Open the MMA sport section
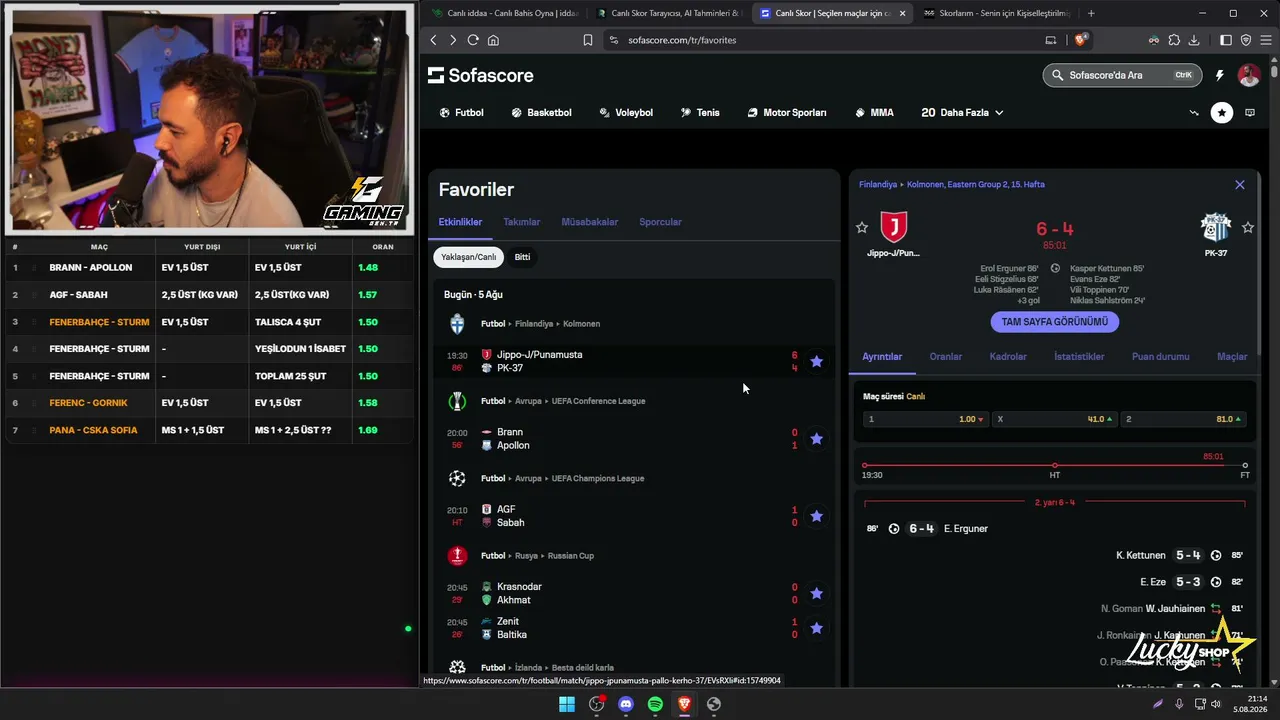 (x=875, y=113)
